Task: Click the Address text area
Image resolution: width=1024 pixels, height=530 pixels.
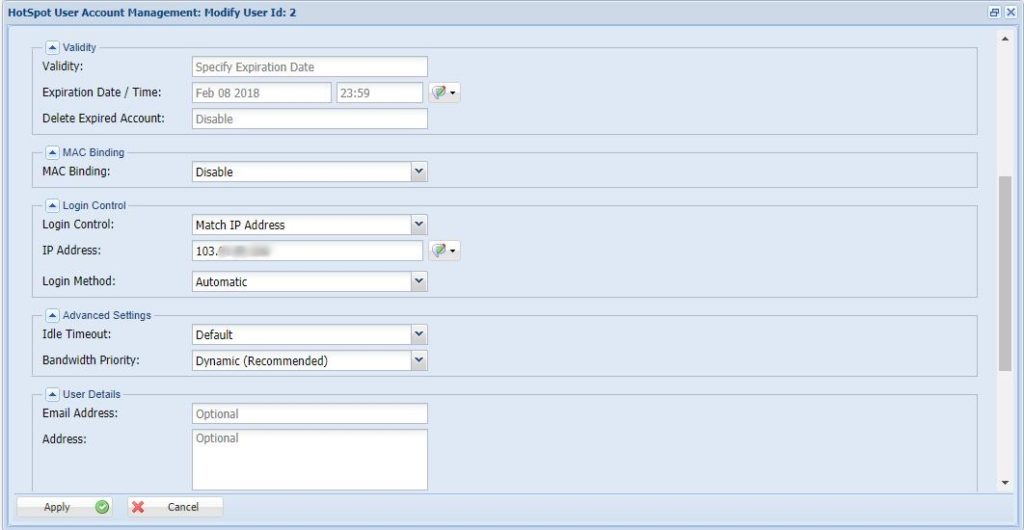Action: pyautogui.click(x=309, y=460)
